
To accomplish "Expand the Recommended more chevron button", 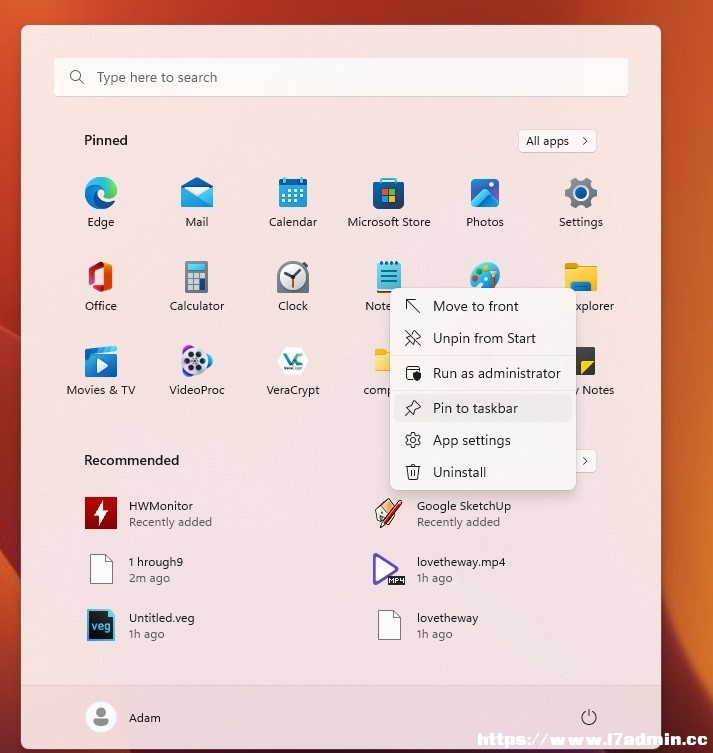I will pos(586,461).
